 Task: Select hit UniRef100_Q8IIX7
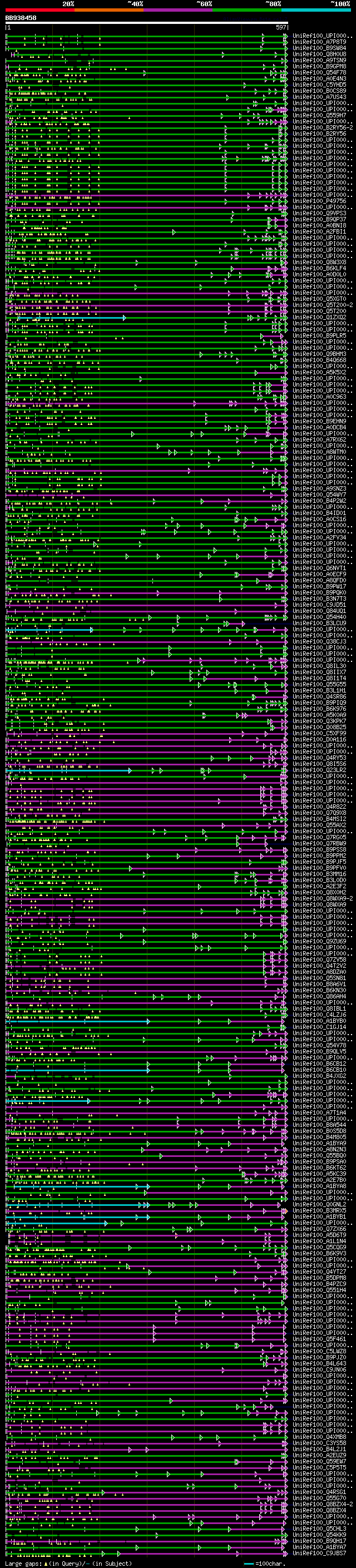319,672
